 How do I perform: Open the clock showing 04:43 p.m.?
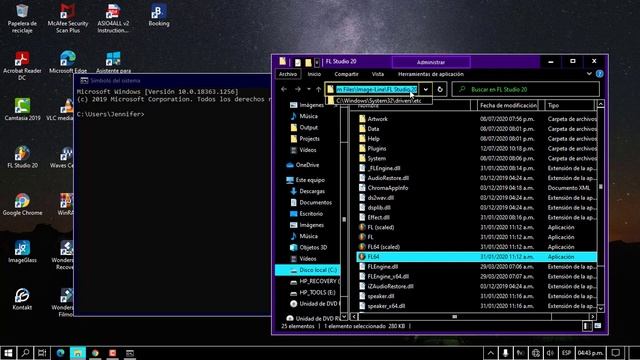tap(590, 353)
